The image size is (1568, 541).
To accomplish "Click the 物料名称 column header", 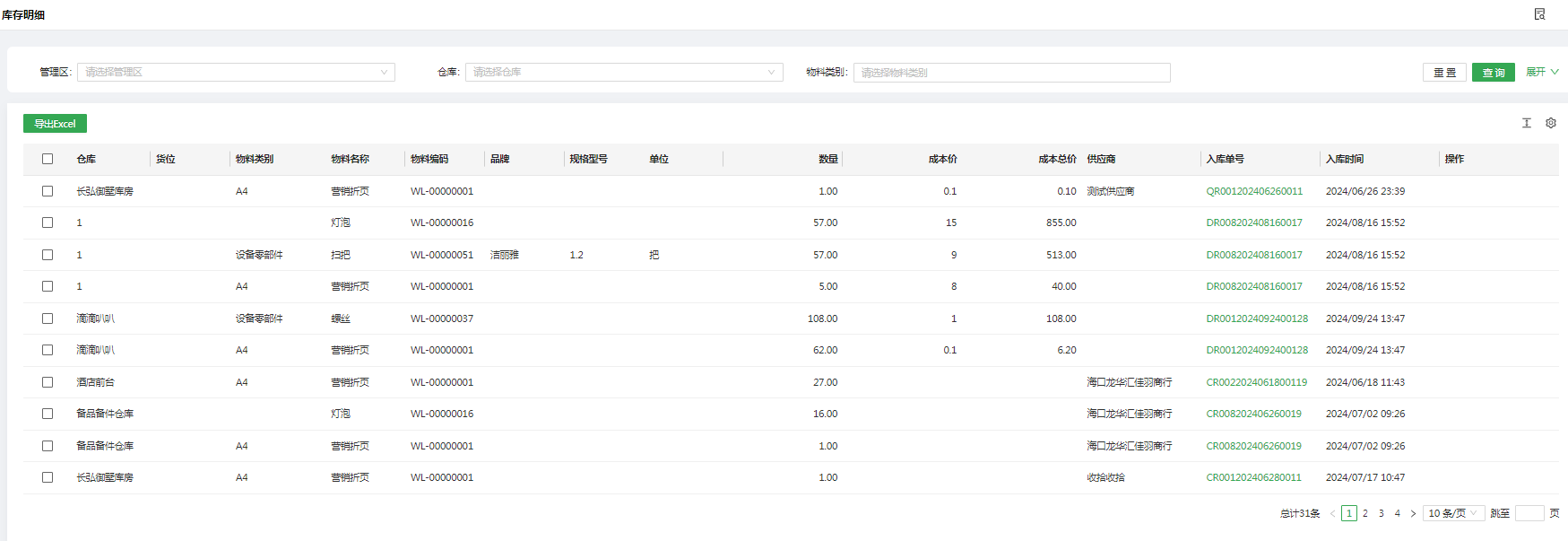I will click(x=350, y=159).
